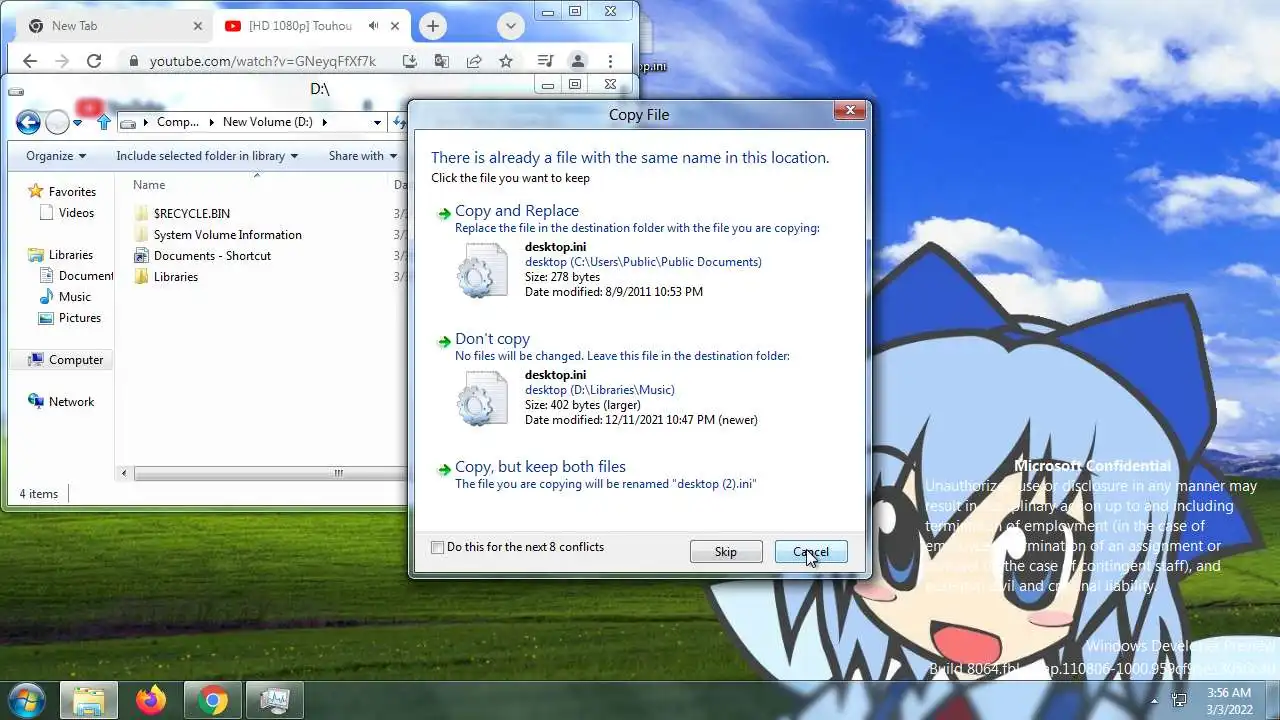This screenshot has height=720, width=1280.
Task: Click the desktop.ini icon from D:\Libraries\Music
Action: tap(482, 398)
